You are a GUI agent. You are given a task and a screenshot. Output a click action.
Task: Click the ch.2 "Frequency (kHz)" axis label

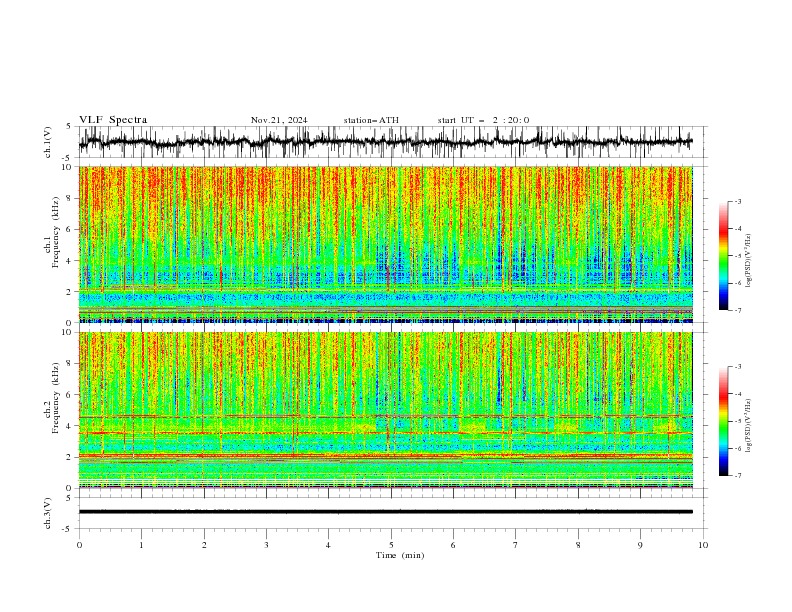[x=55, y=398]
